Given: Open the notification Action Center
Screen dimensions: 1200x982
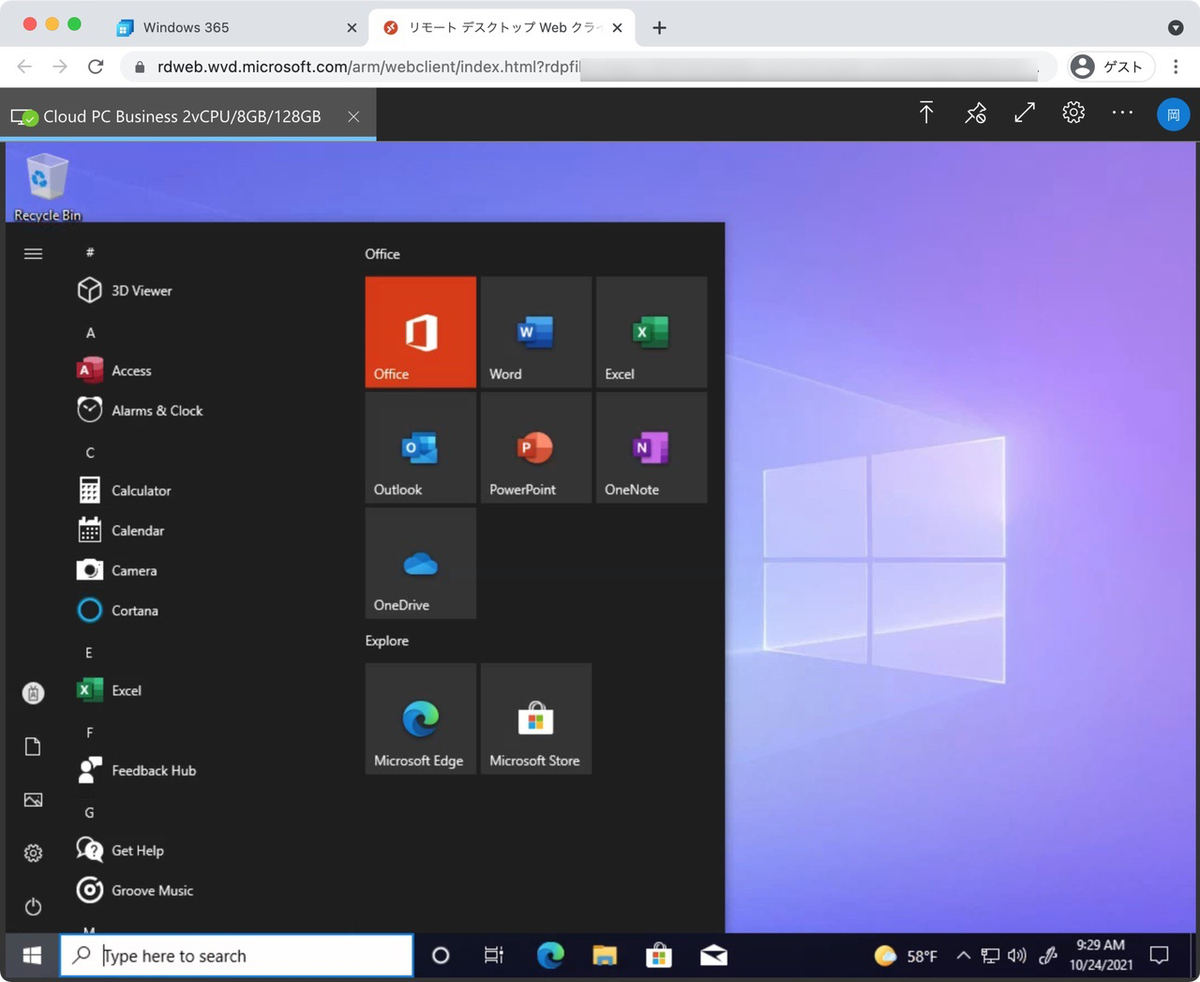Looking at the screenshot, I should click(x=1159, y=956).
